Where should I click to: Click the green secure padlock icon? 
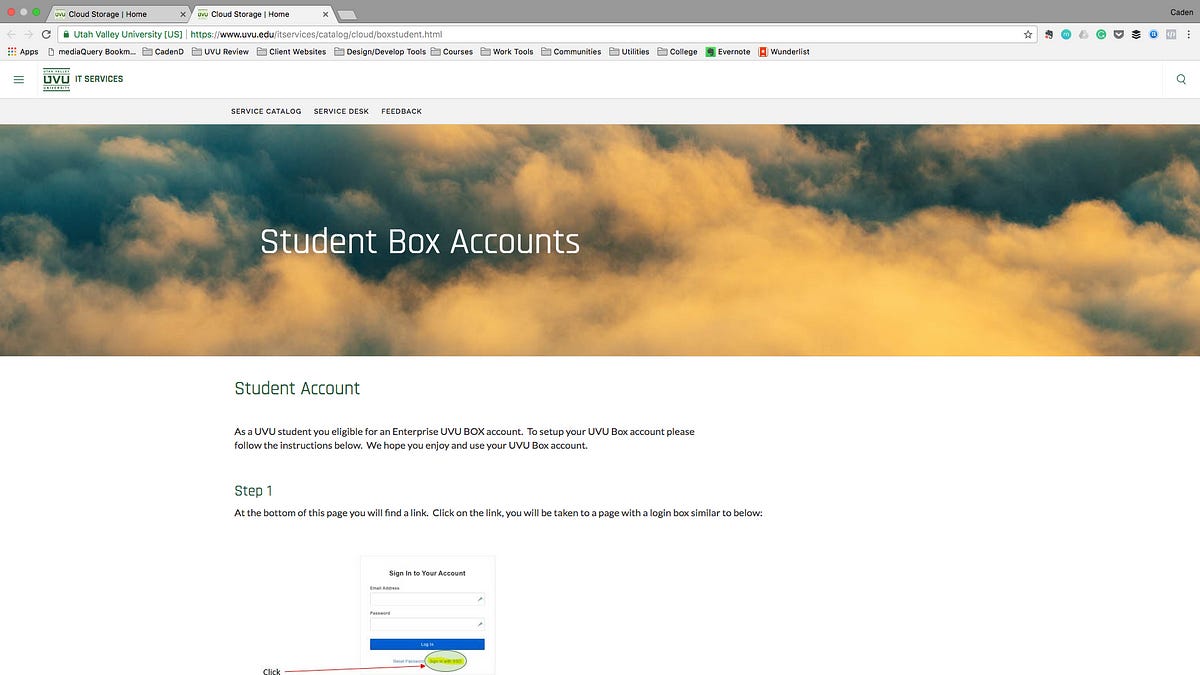[x=66, y=34]
